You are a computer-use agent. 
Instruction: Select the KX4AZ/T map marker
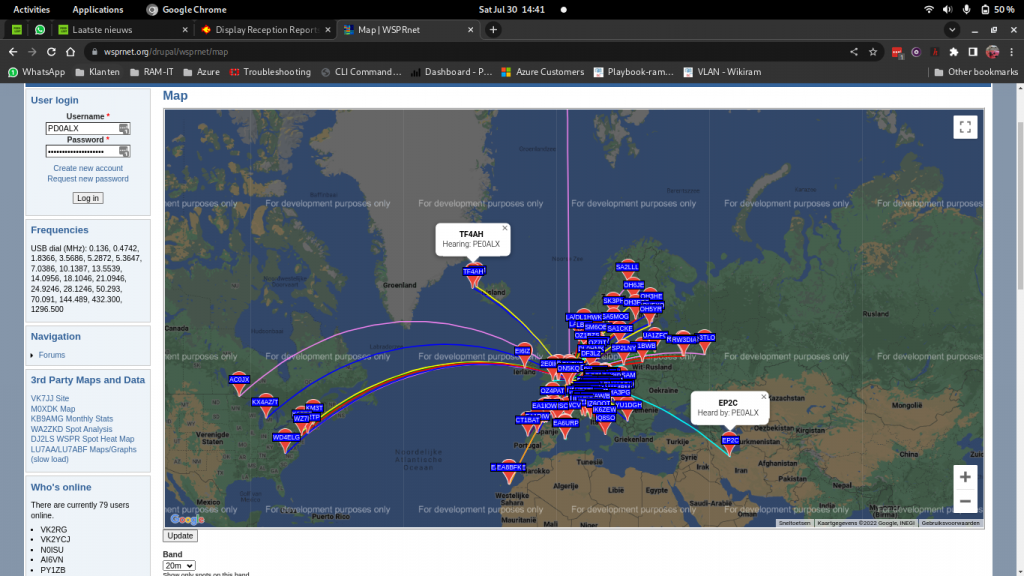tap(265, 406)
